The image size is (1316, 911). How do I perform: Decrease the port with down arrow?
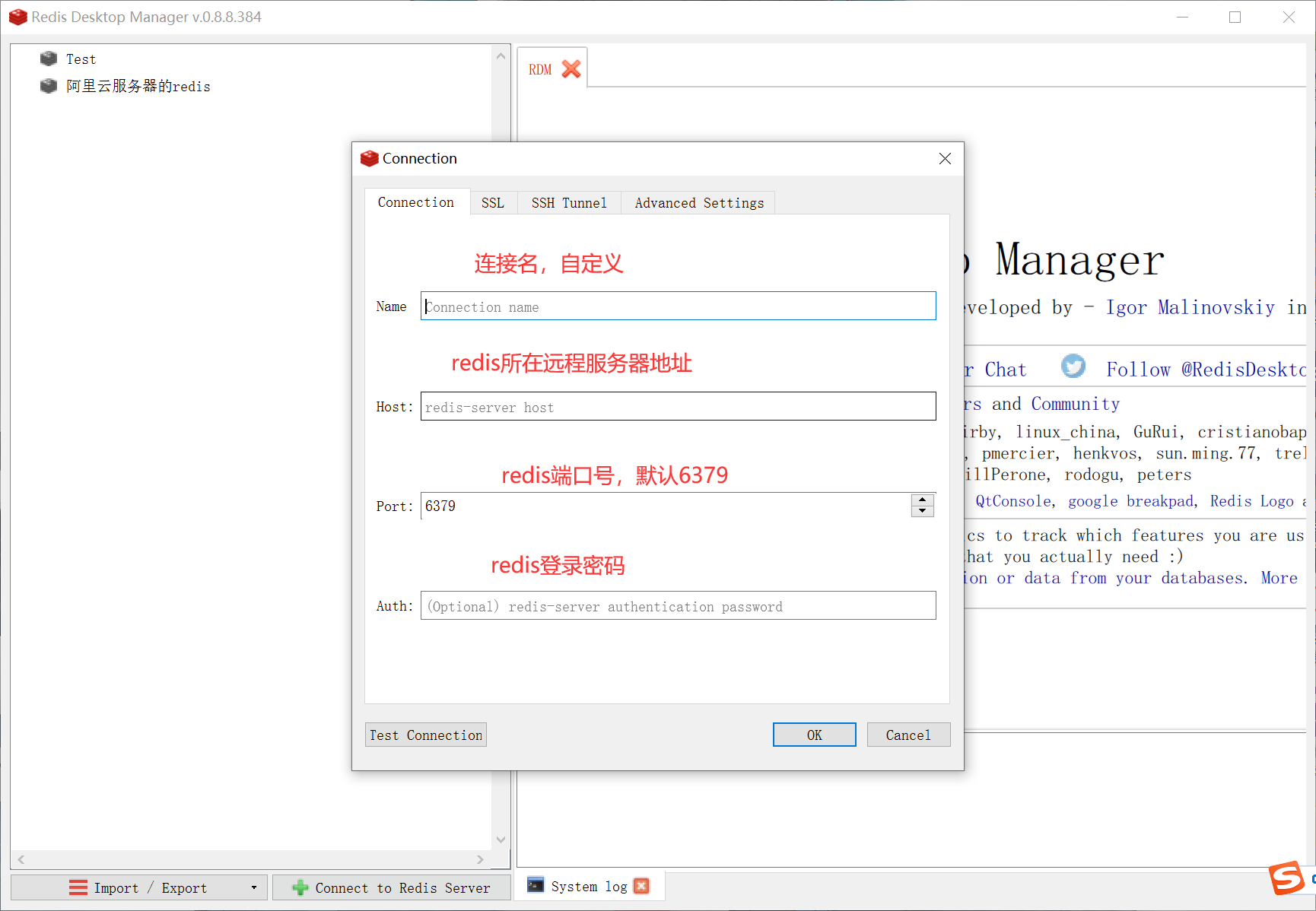(922, 511)
